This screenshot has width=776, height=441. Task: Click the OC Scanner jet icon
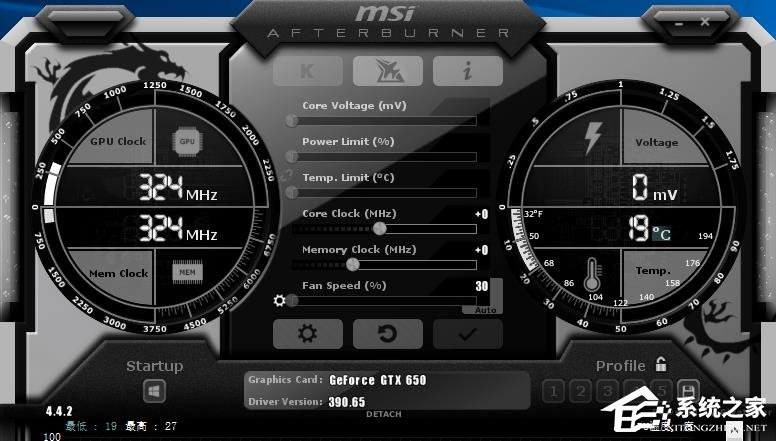click(x=387, y=70)
